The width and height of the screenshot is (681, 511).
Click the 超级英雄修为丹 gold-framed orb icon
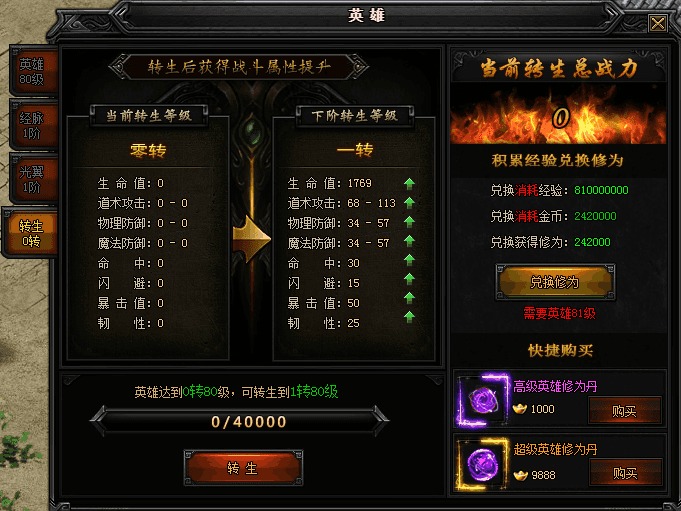coord(483,464)
